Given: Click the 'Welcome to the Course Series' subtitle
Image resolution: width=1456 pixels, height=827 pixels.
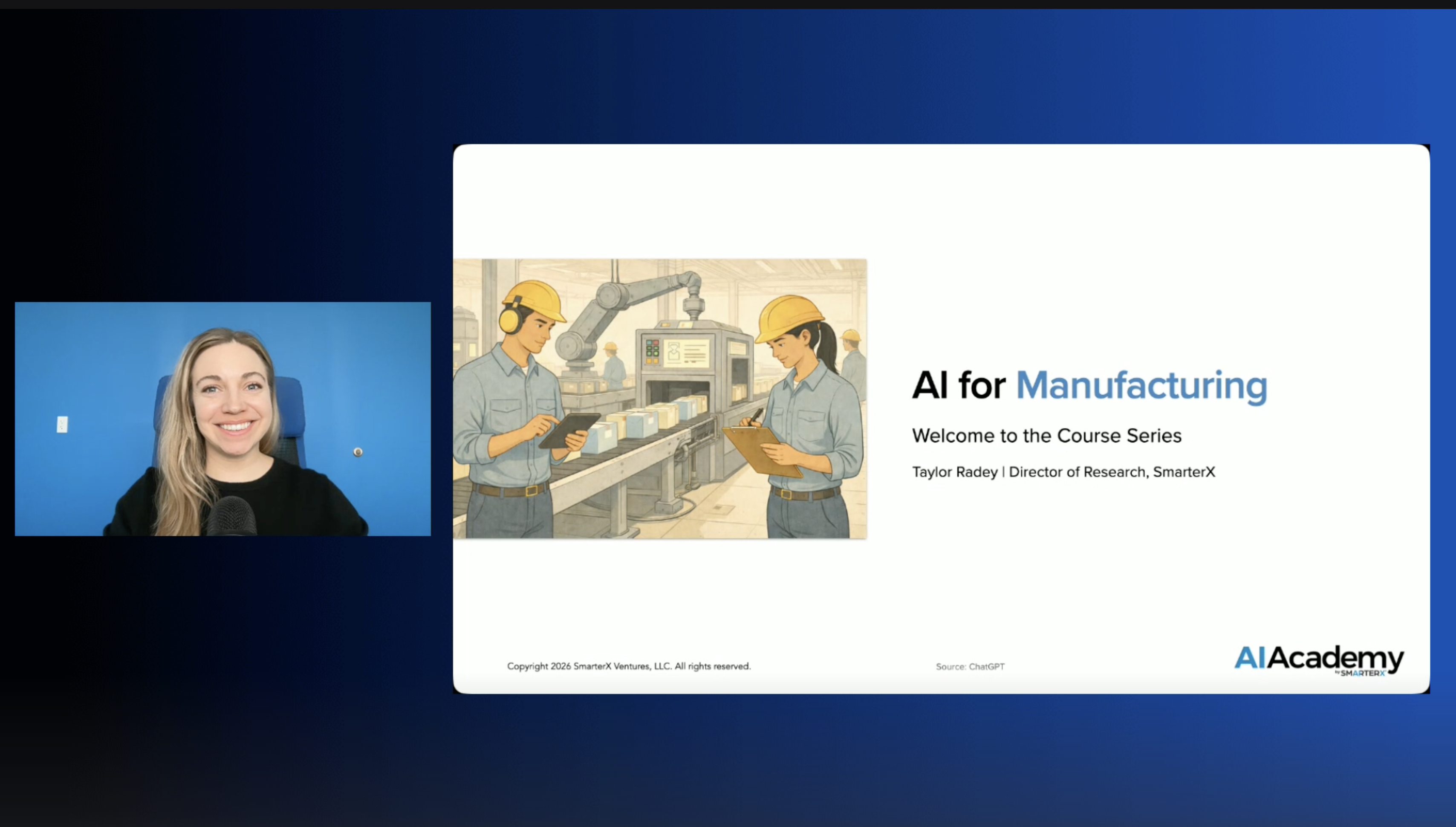Looking at the screenshot, I should pos(1046,436).
